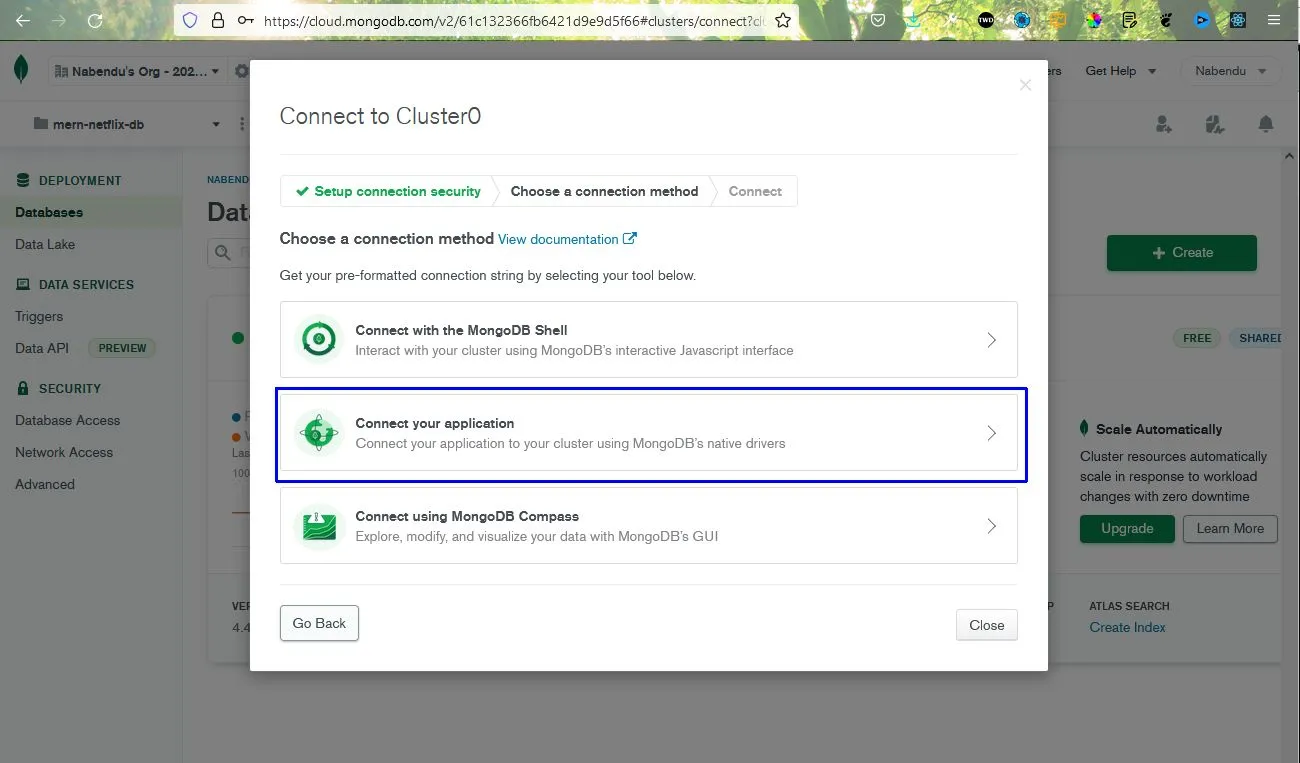The width and height of the screenshot is (1300, 763).
Task: Click the Learn More button
Action: (1230, 529)
